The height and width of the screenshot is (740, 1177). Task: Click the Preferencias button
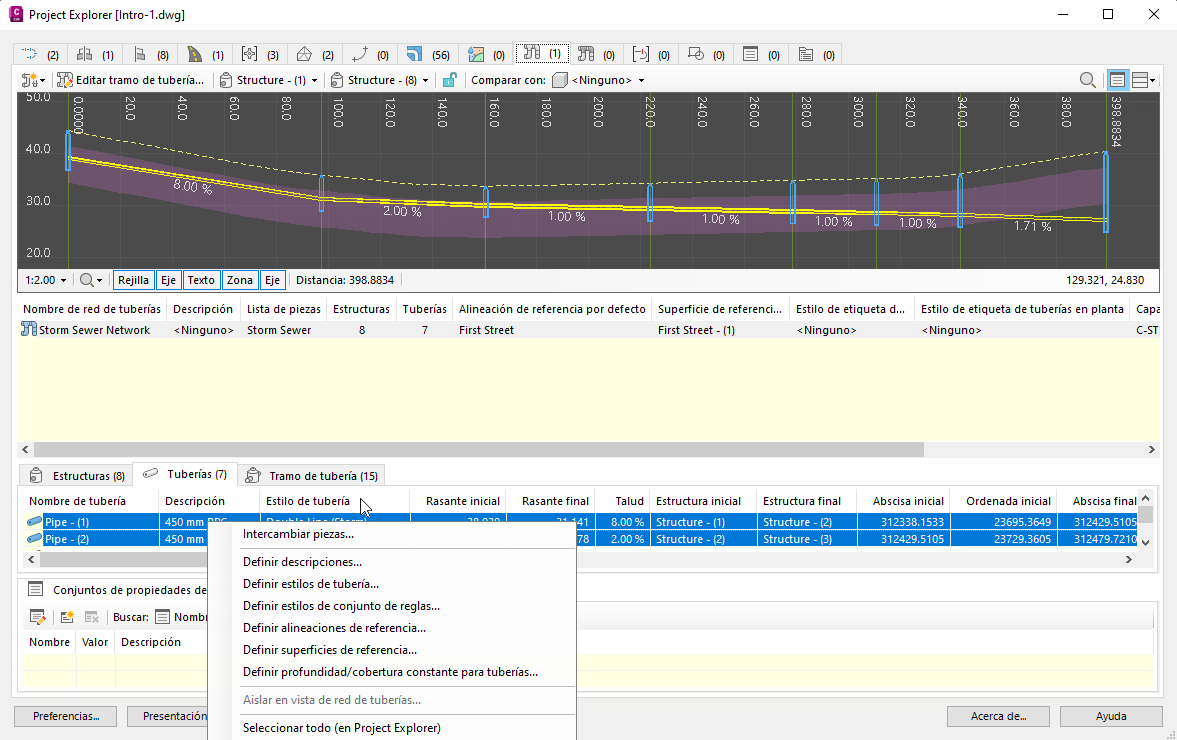[65, 716]
